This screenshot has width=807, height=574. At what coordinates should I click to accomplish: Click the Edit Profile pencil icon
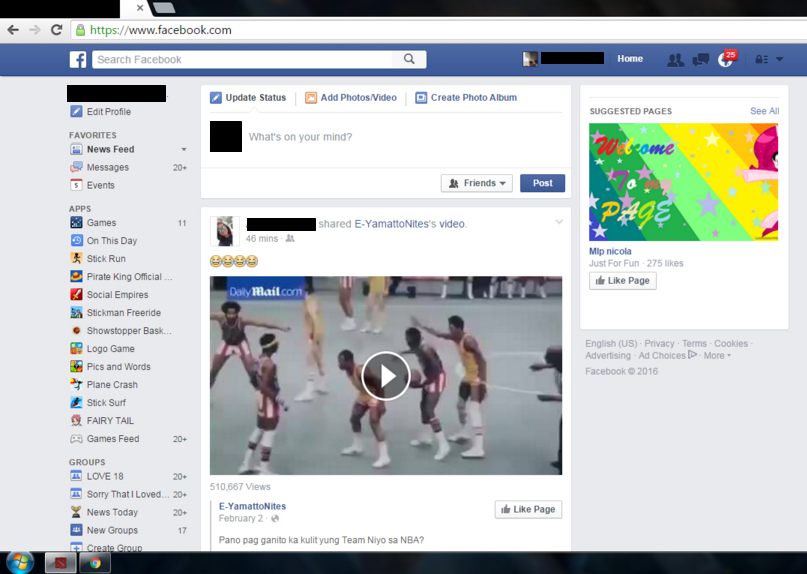coord(76,112)
